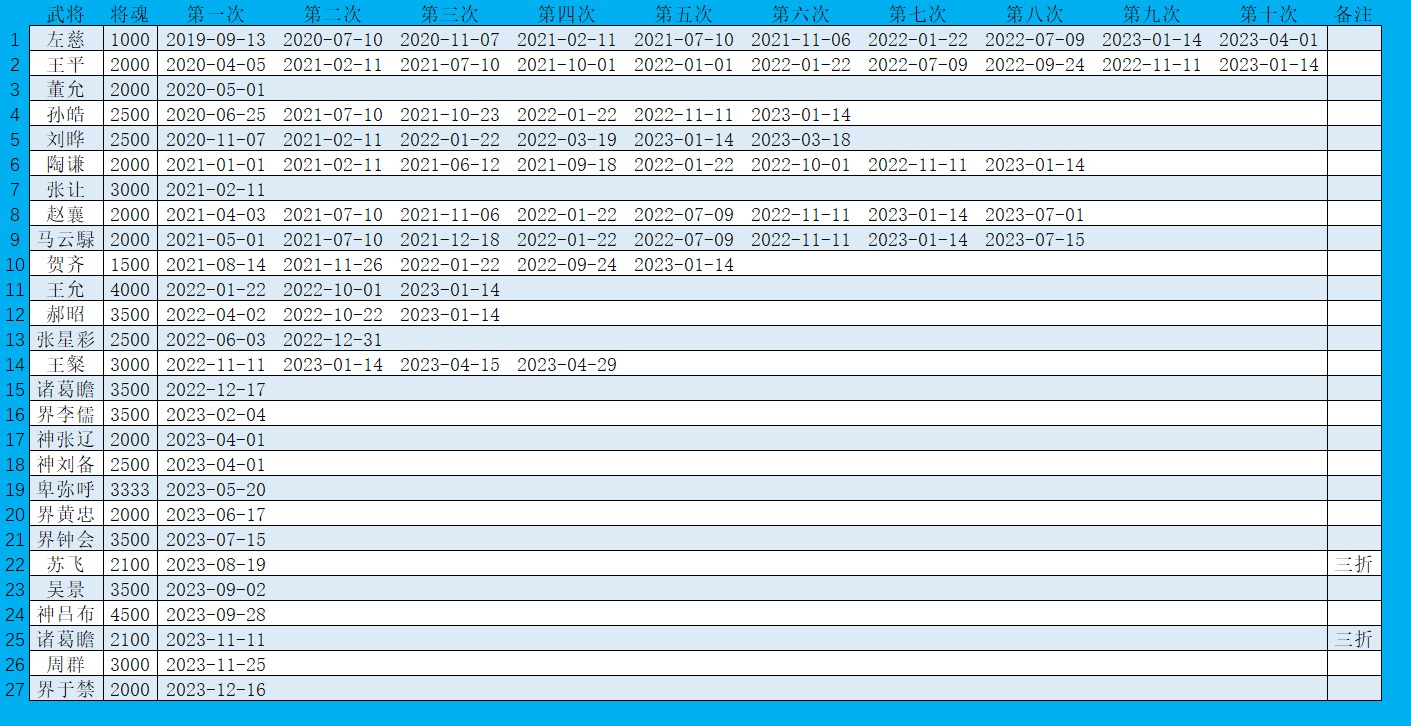Click the name cell 王粲
This screenshot has width=1411, height=726.
(x=66, y=365)
